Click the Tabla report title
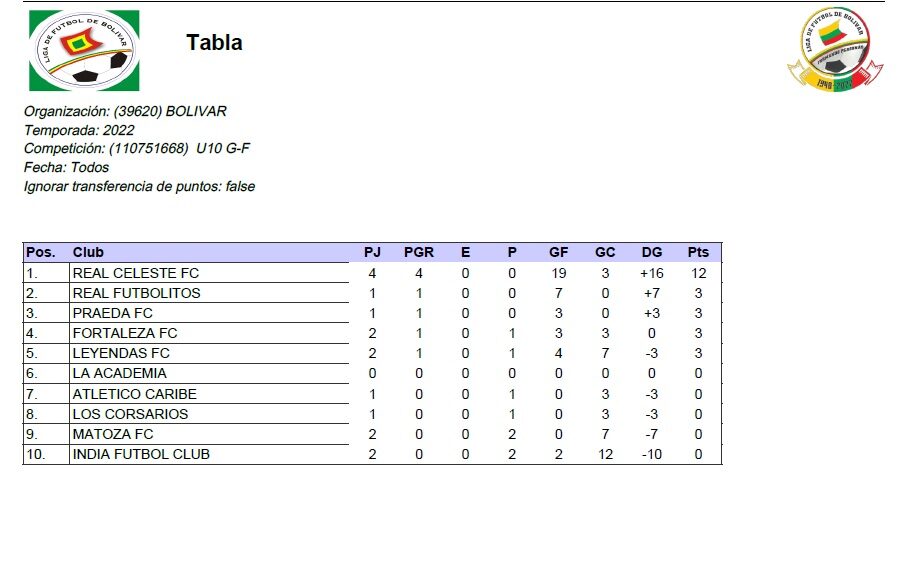916x572 pixels. point(214,43)
